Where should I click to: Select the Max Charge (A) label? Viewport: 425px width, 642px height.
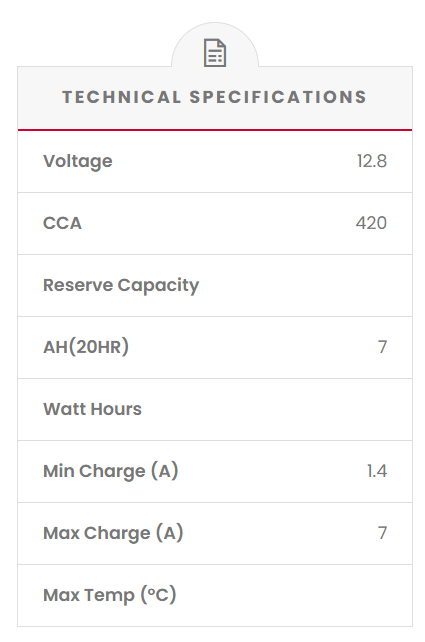click(113, 533)
